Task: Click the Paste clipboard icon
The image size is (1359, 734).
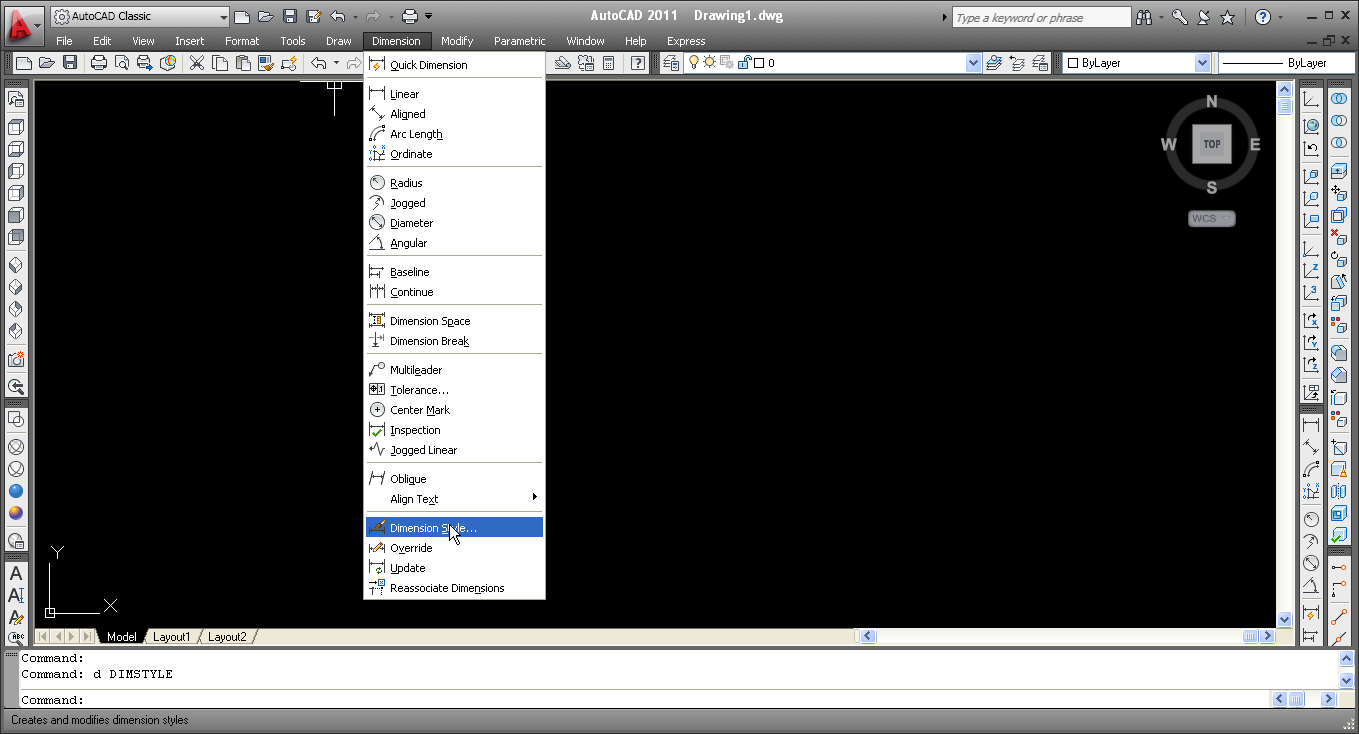Action: 242,63
